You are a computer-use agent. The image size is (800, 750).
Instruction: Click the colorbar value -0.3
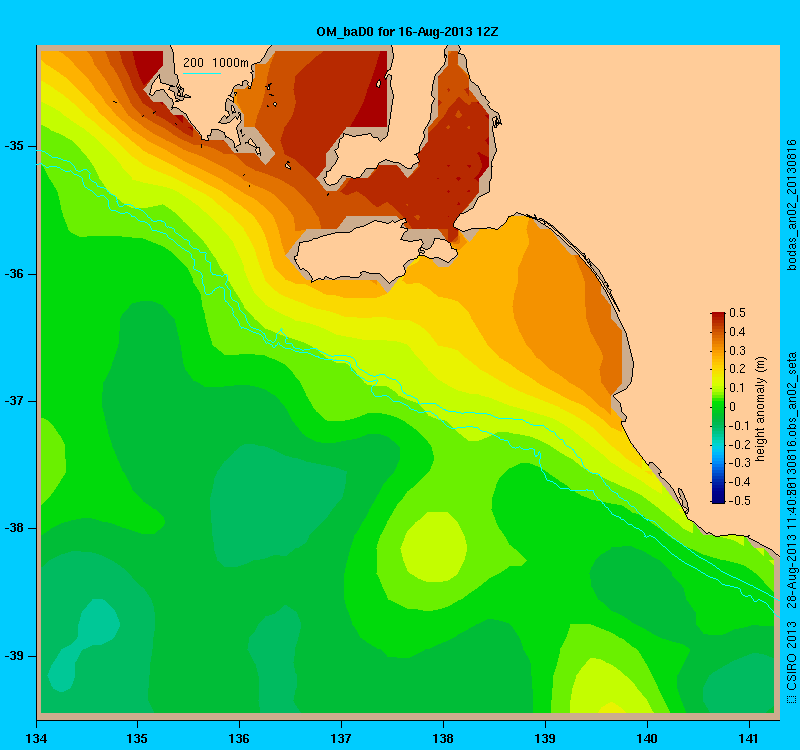coord(738,463)
